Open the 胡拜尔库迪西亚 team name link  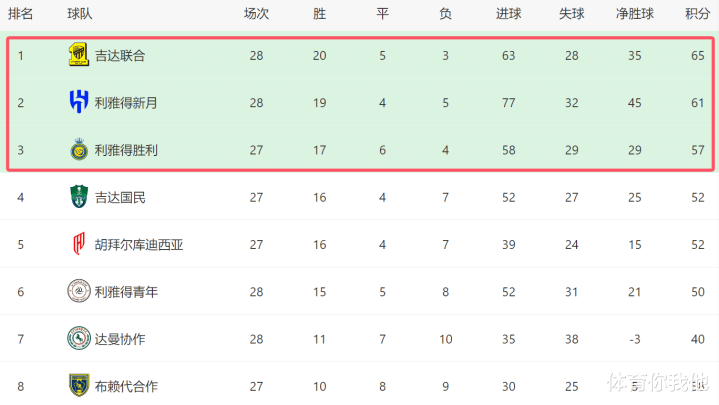(x=139, y=245)
